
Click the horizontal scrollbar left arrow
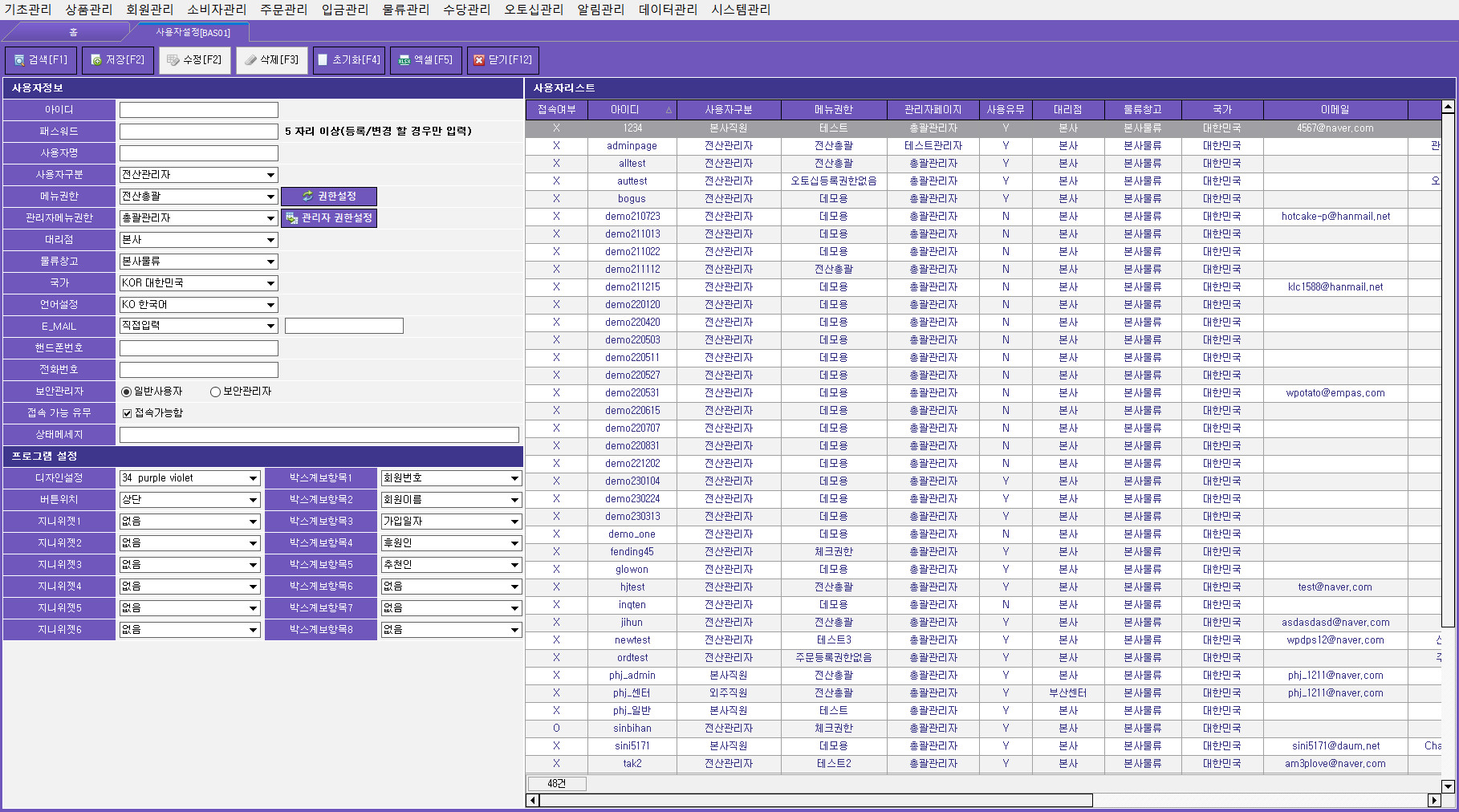[532, 800]
